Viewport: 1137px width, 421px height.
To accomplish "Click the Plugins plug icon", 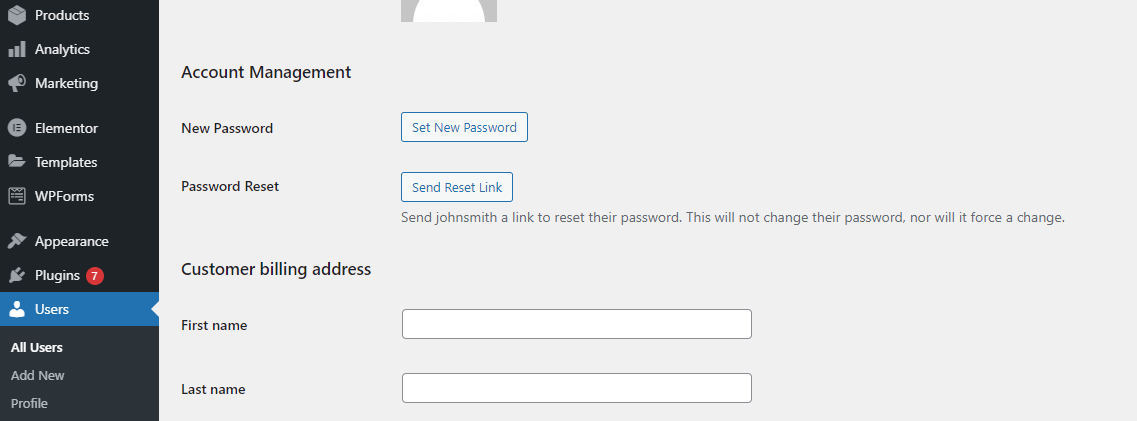I will (17, 275).
